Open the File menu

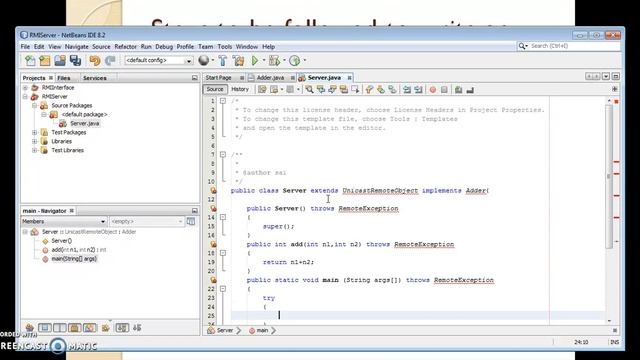(x=25, y=47)
